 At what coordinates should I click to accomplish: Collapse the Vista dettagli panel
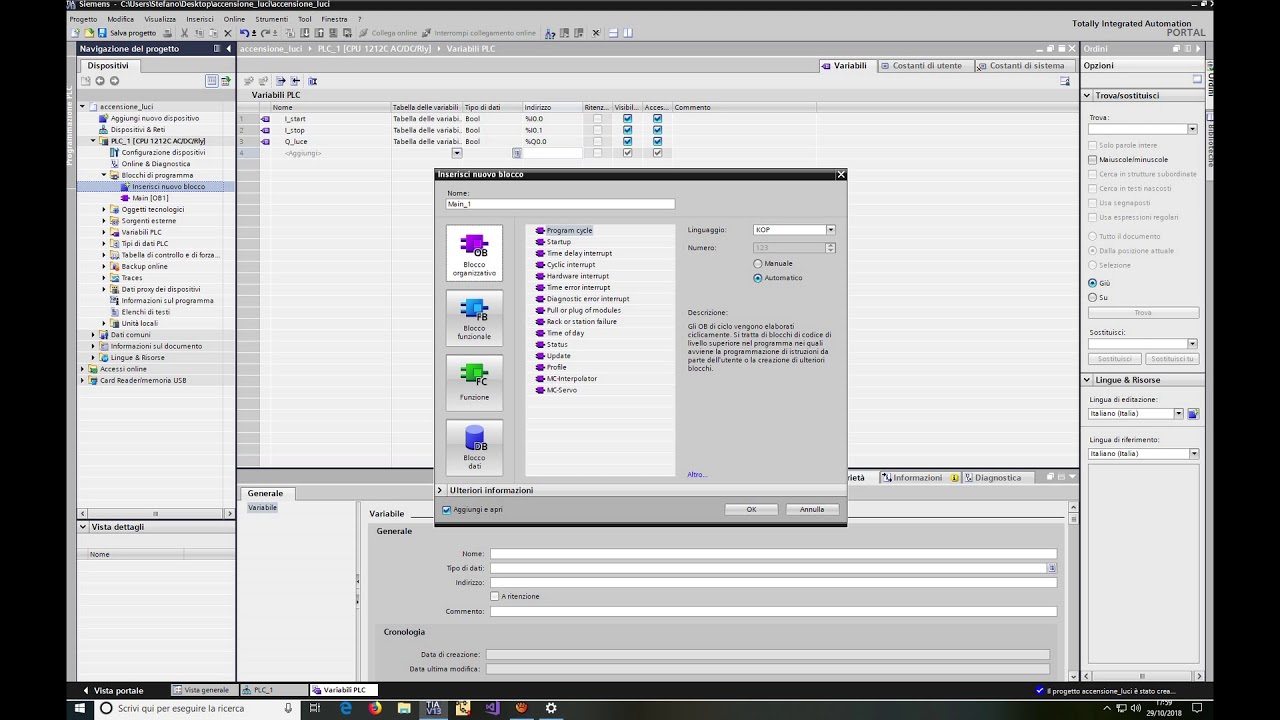84,527
